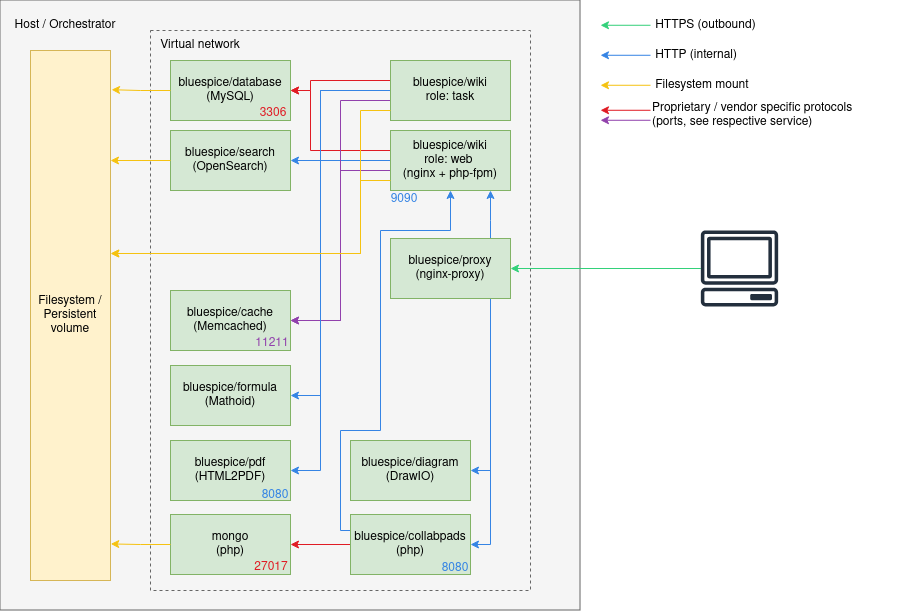Screen dimensions: 901x611
Task: Click the "Host / Orchestrator" label
Action: click(x=65, y=24)
